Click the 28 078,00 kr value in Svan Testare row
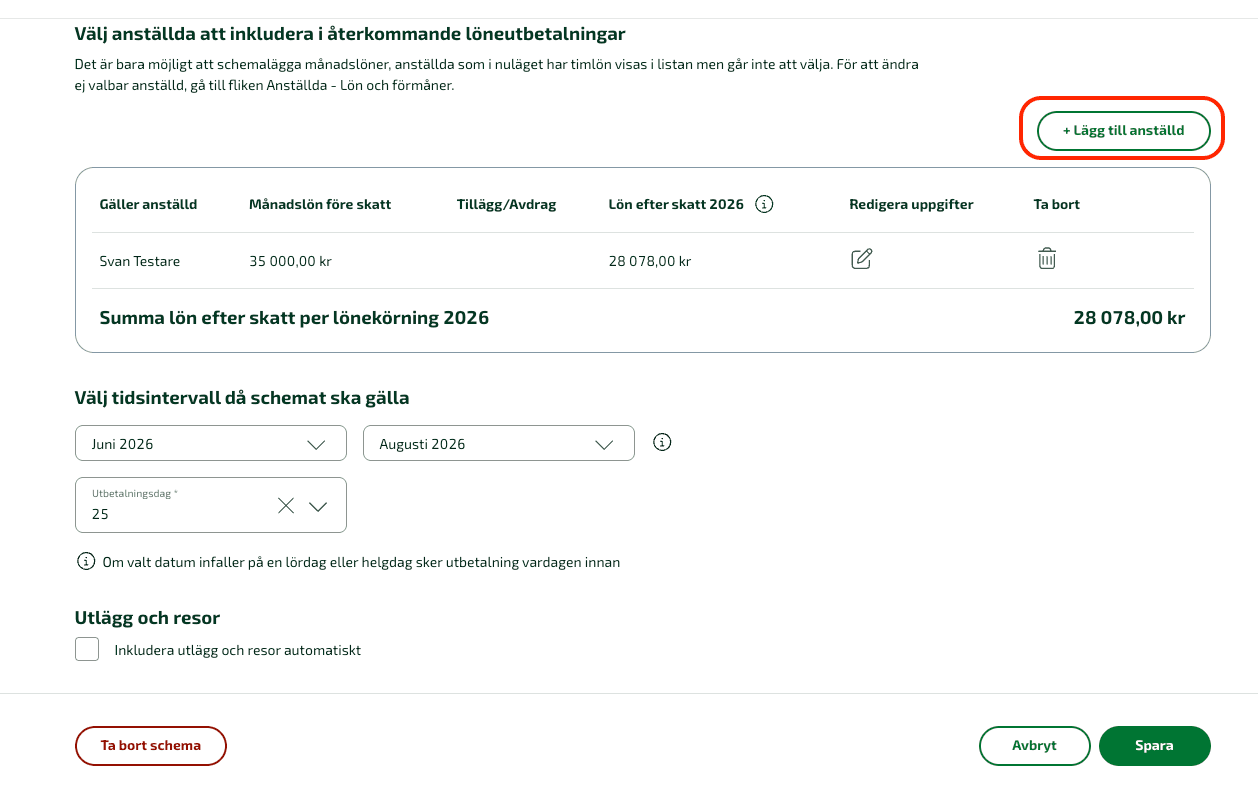 click(x=649, y=261)
